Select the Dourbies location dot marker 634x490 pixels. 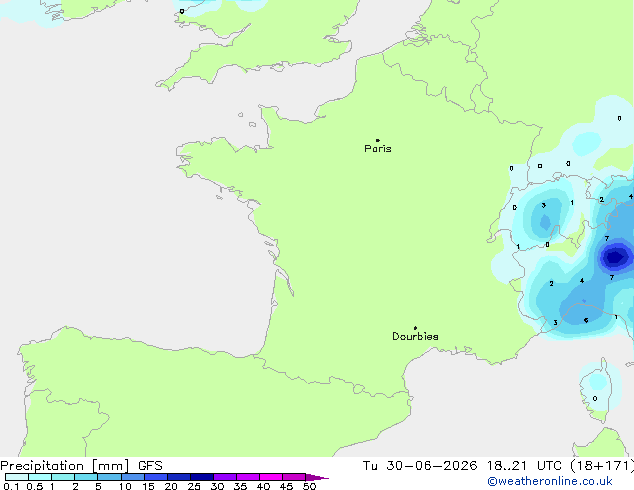[415, 328]
